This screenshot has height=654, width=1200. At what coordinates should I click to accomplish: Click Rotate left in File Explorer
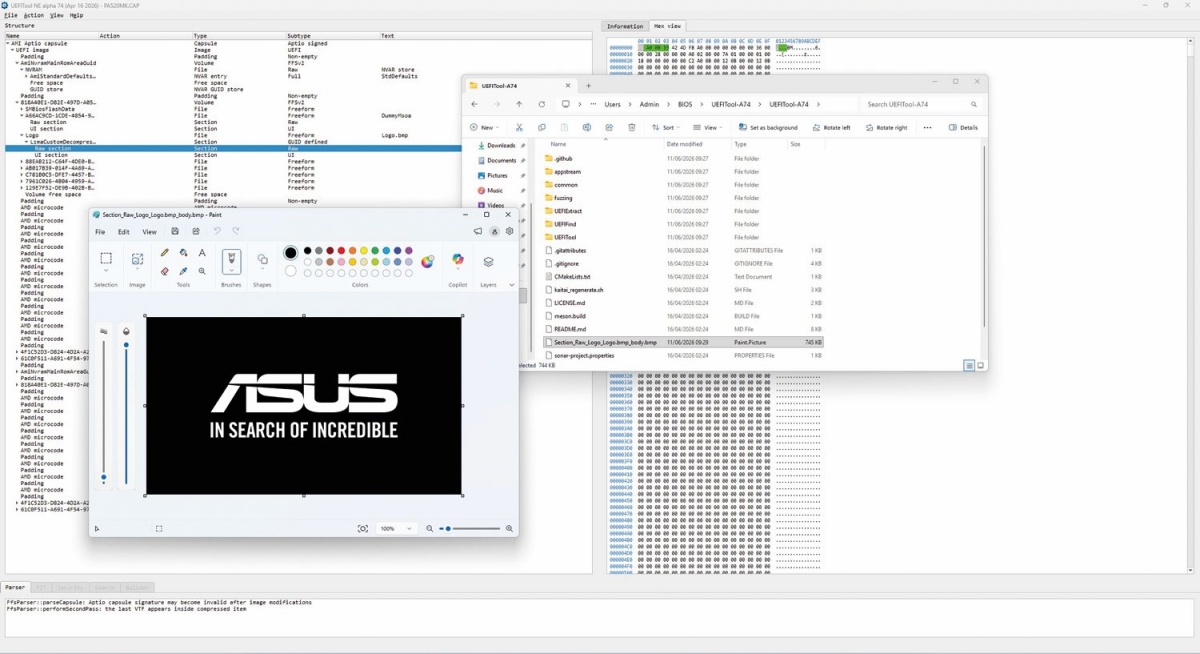point(830,127)
